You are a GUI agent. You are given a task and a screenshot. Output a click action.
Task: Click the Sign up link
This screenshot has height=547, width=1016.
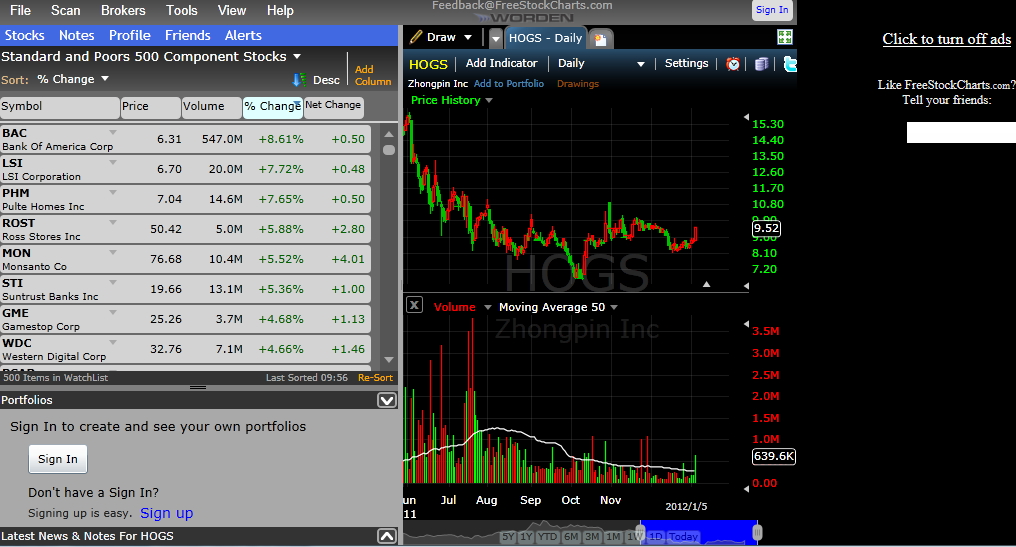(x=166, y=513)
